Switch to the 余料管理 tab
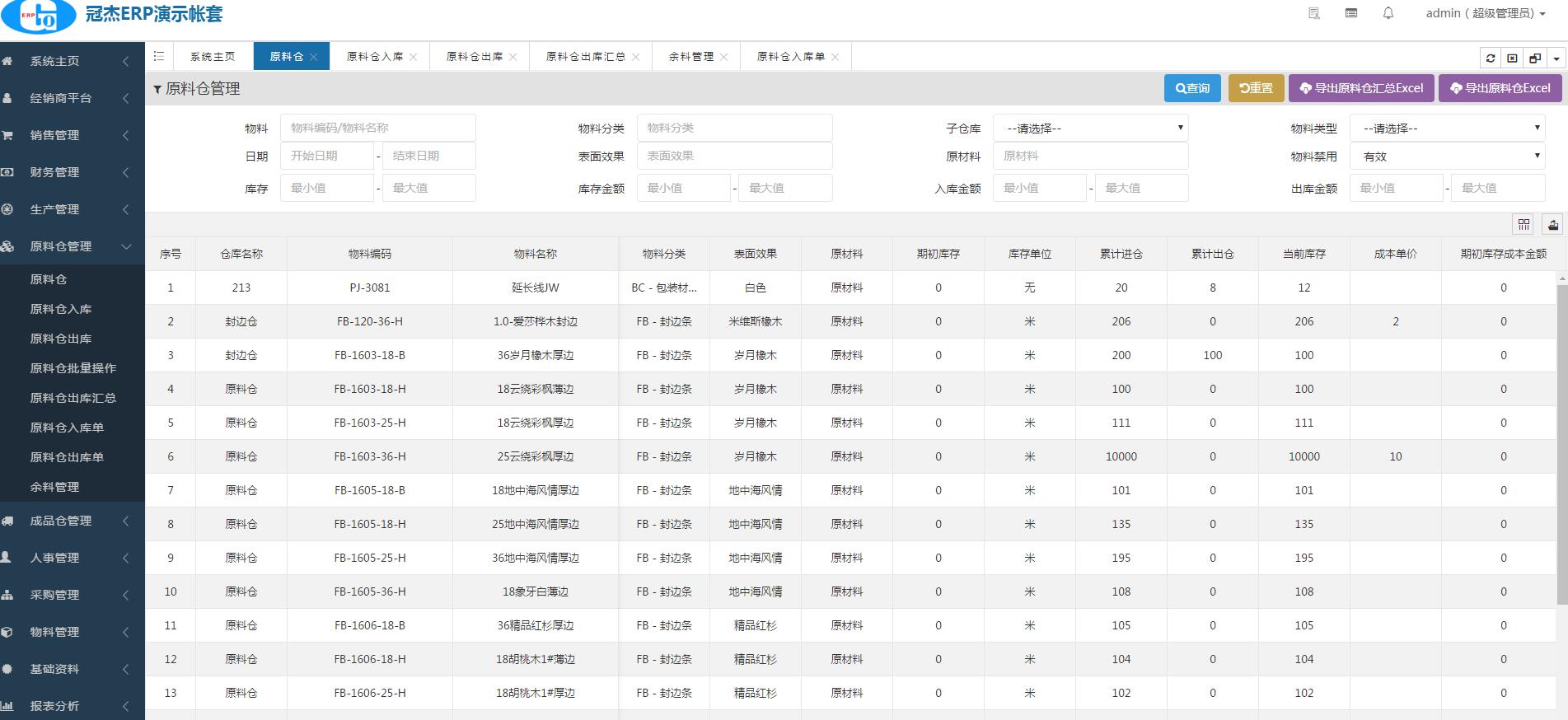The width and height of the screenshot is (1568, 720). tap(690, 57)
